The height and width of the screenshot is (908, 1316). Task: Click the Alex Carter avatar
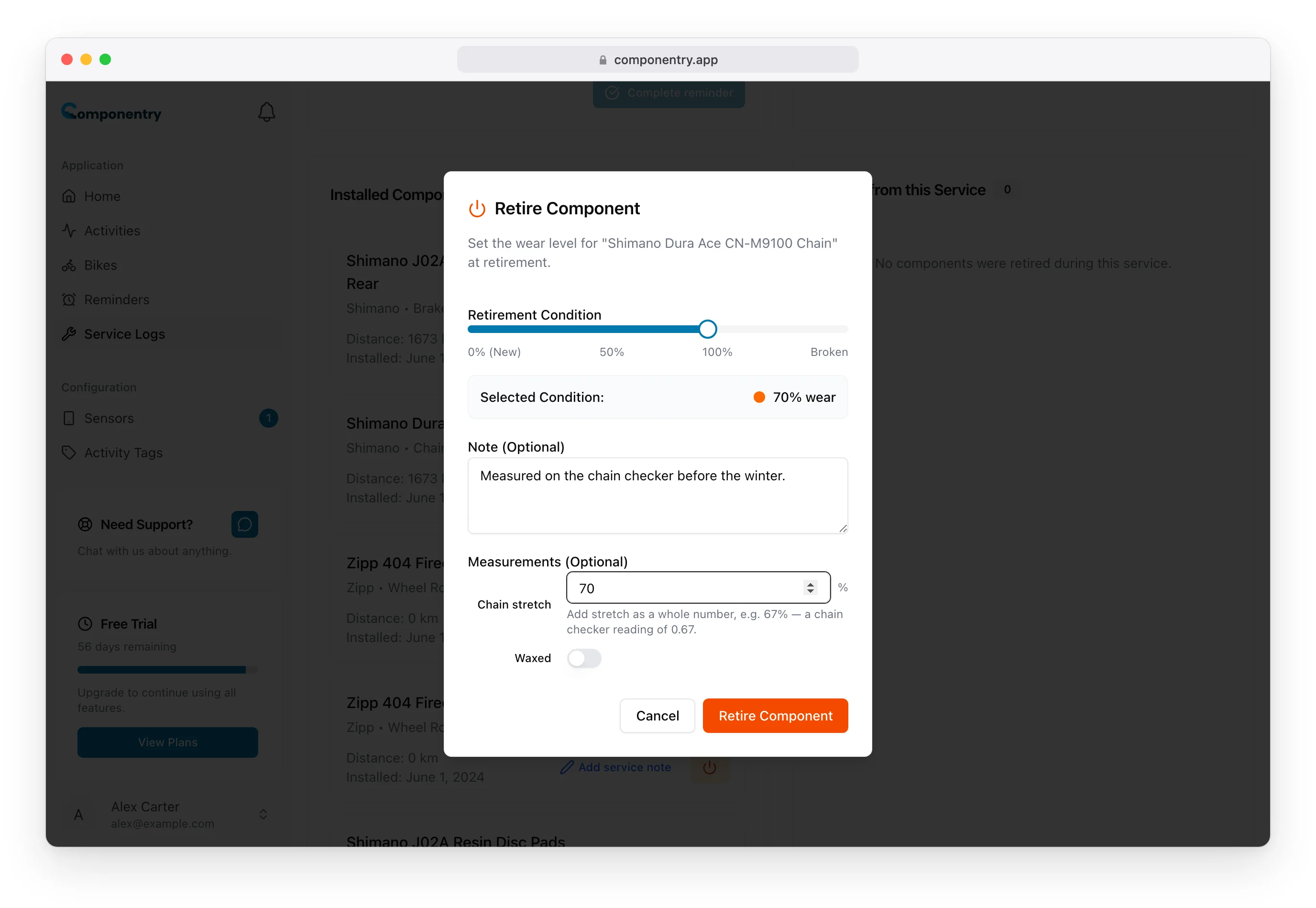pos(78,815)
